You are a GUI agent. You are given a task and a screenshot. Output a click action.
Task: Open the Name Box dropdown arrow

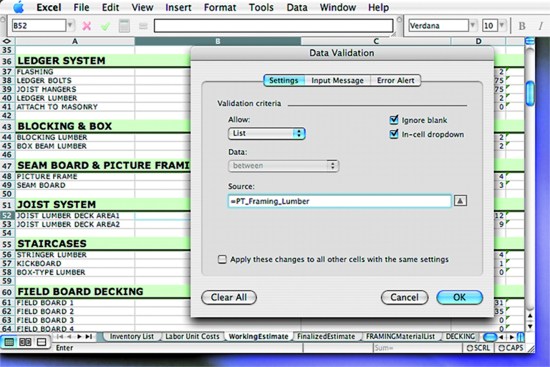click(x=70, y=26)
